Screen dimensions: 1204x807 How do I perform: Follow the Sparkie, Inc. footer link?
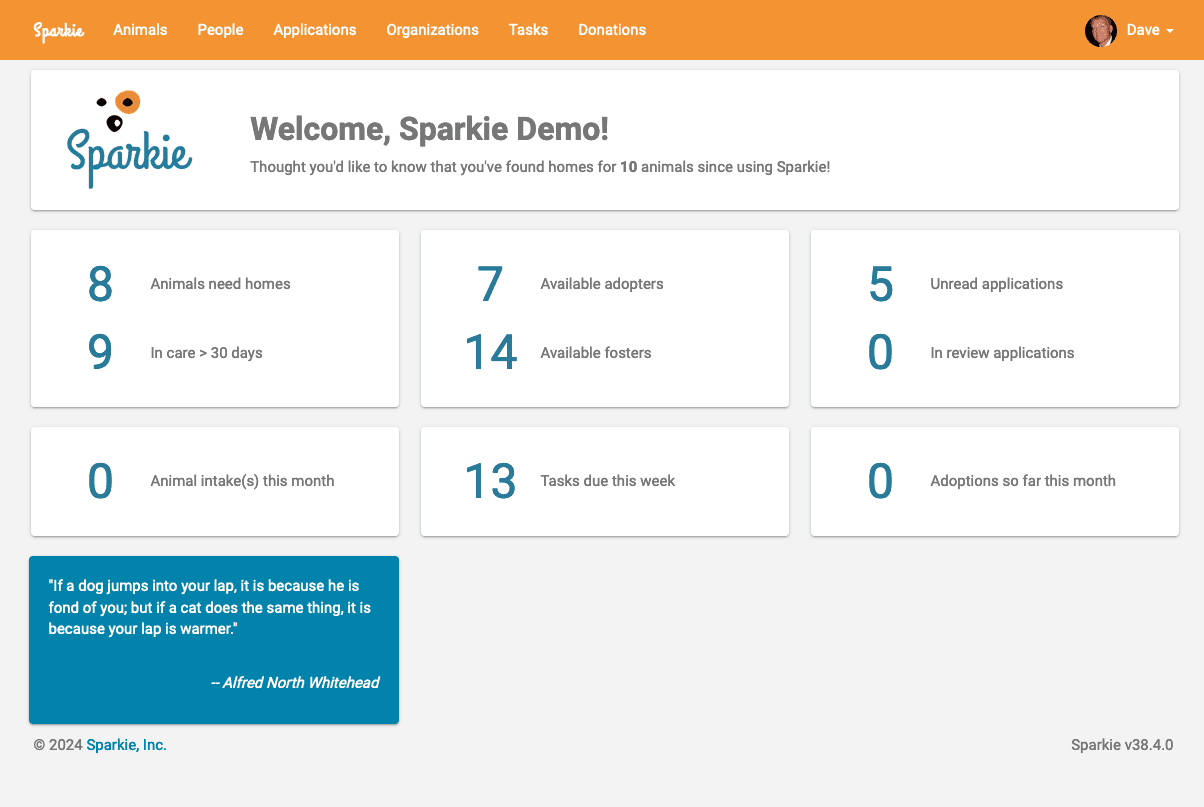click(126, 745)
